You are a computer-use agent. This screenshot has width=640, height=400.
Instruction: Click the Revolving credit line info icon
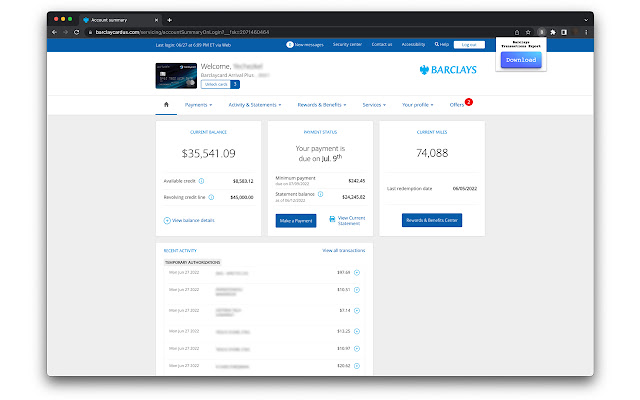(211, 197)
